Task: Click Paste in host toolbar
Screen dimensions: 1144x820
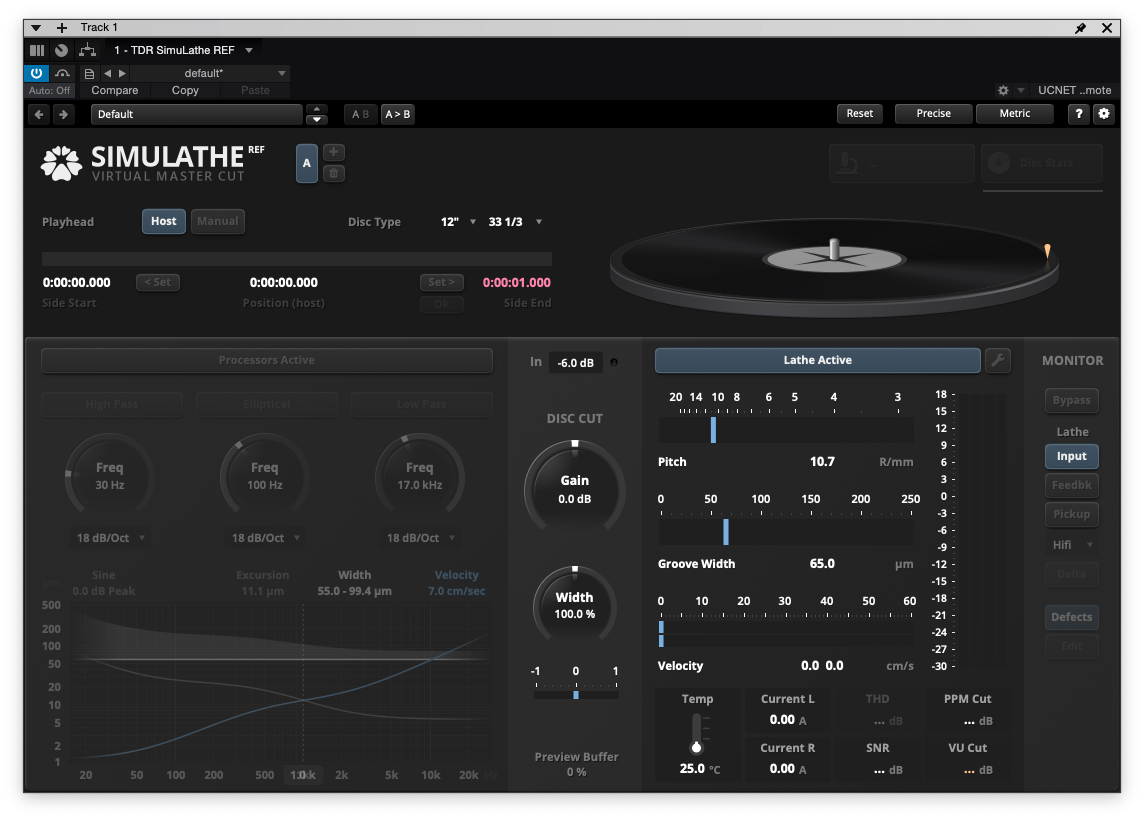Action: 255,90
